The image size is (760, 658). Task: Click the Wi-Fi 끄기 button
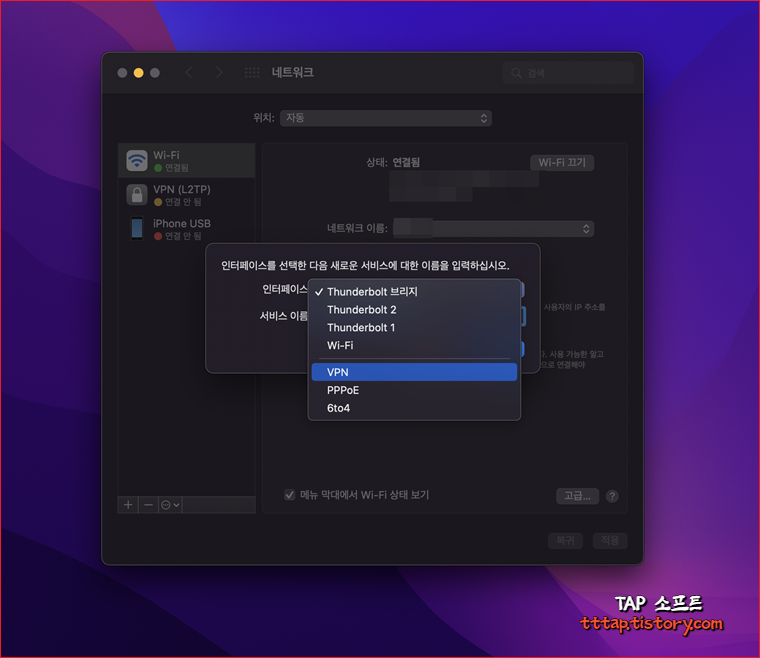(562, 162)
